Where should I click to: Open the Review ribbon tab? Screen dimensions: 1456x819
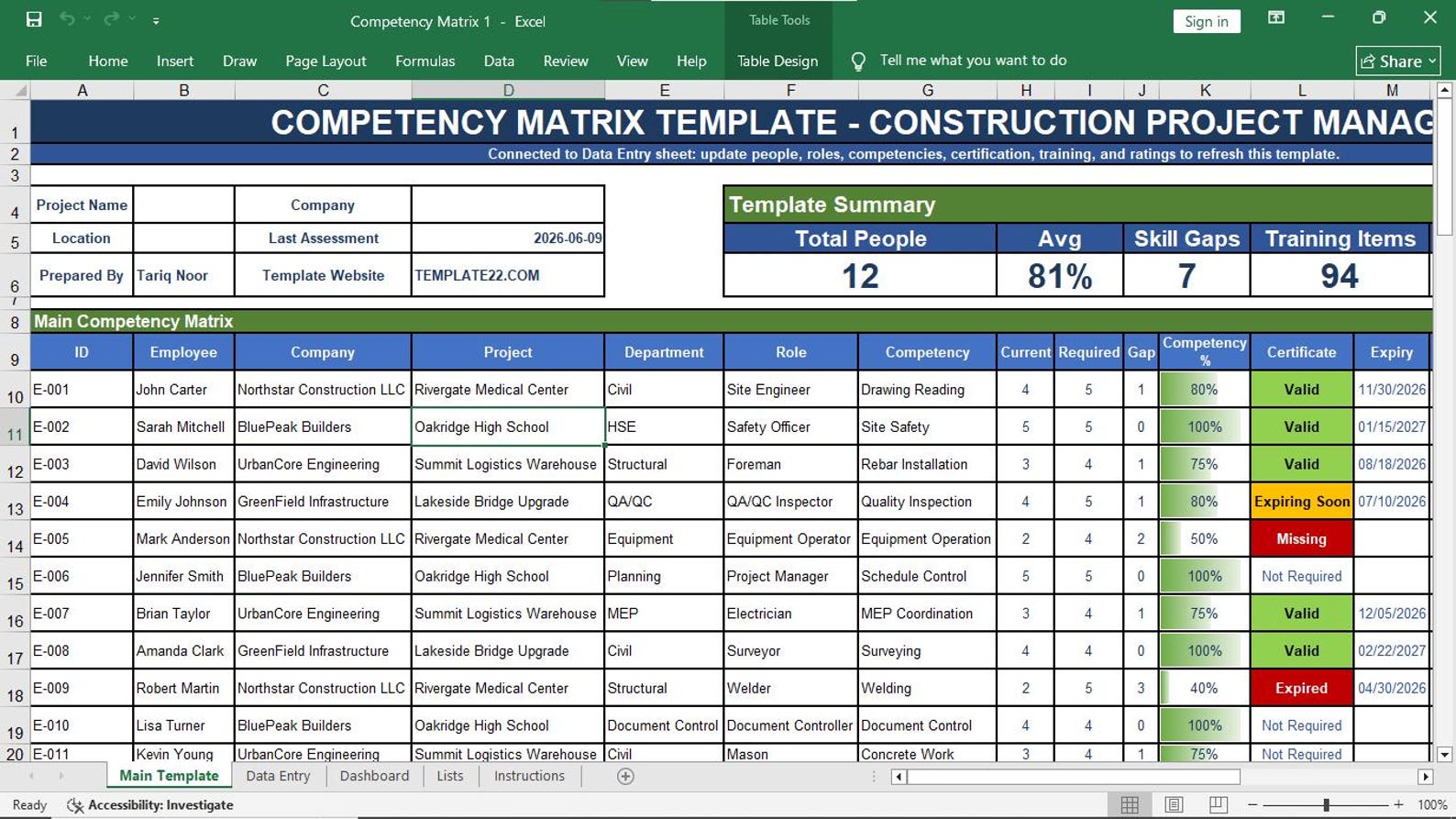pos(566,61)
